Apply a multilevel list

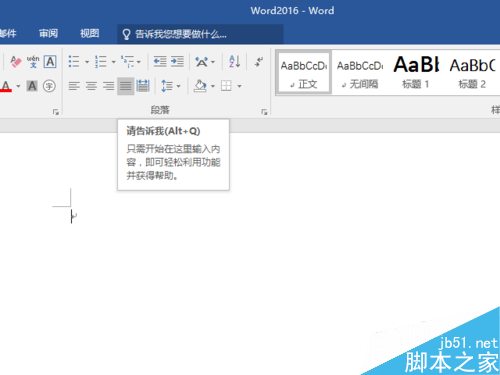click(x=127, y=62)
